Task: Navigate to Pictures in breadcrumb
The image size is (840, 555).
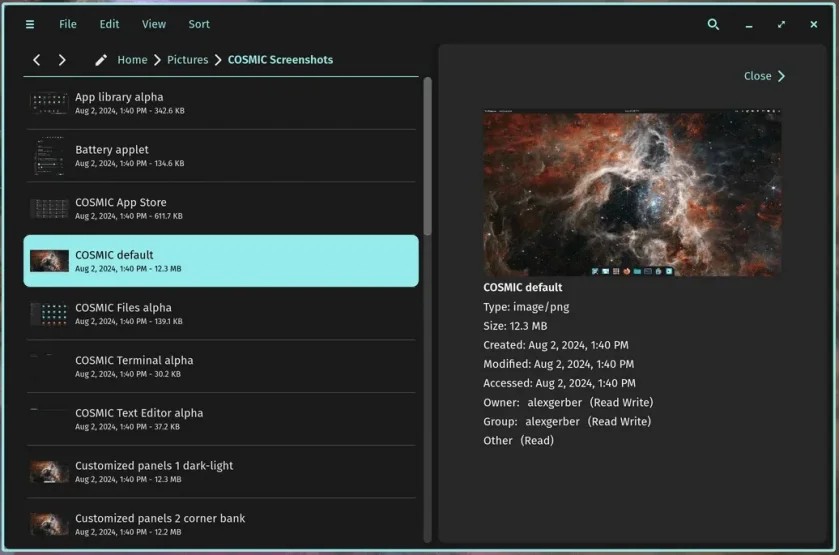Action: pyautogui.click(x=188, y=60)
